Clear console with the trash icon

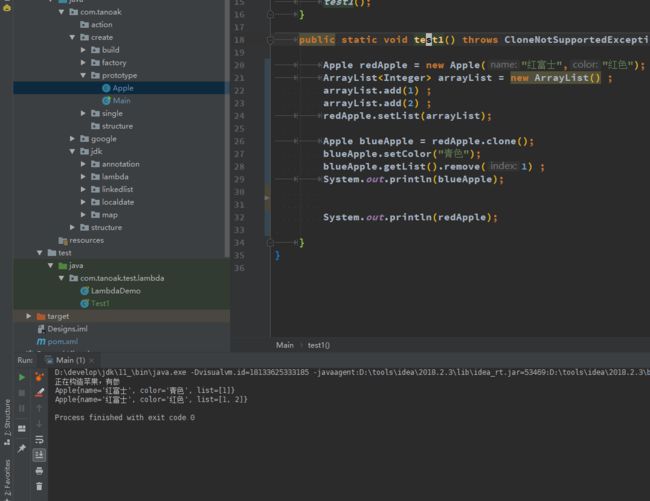(39, 486)
